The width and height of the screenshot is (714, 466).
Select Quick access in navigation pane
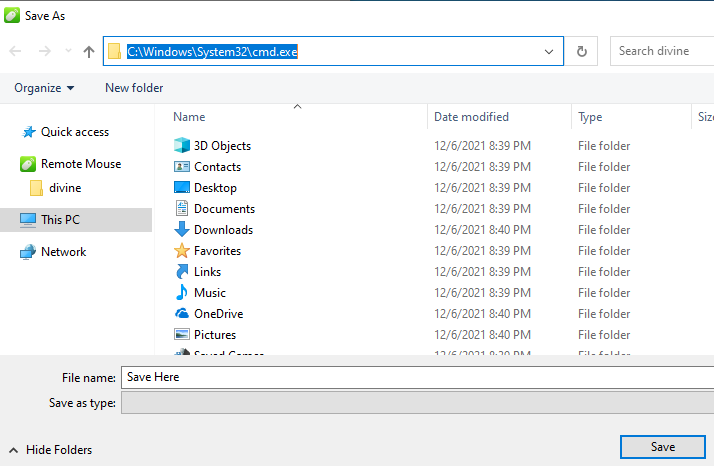coord(75,132)
